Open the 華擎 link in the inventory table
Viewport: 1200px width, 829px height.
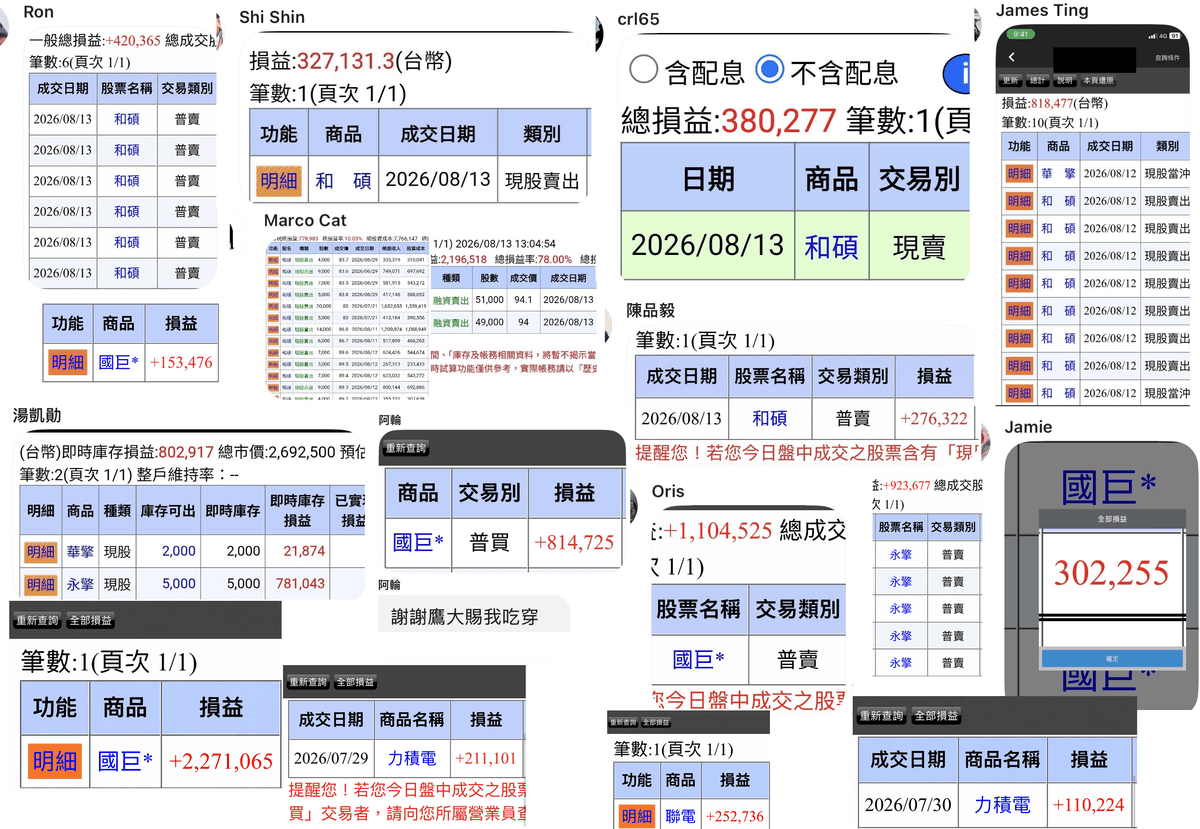80,551
